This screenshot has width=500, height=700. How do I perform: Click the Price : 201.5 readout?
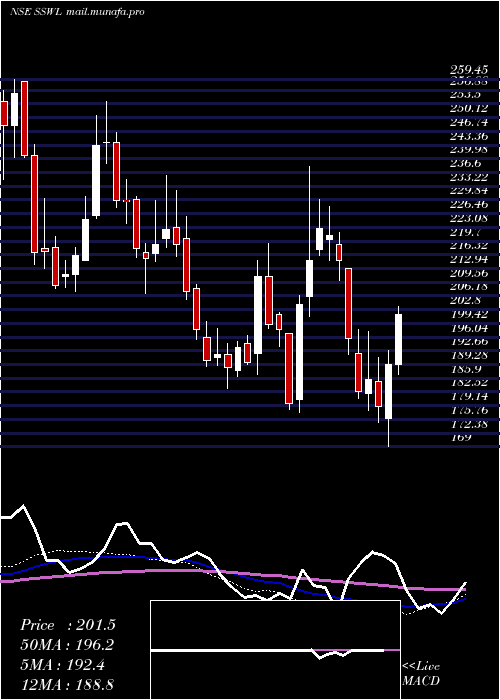(x=67, y=625)
